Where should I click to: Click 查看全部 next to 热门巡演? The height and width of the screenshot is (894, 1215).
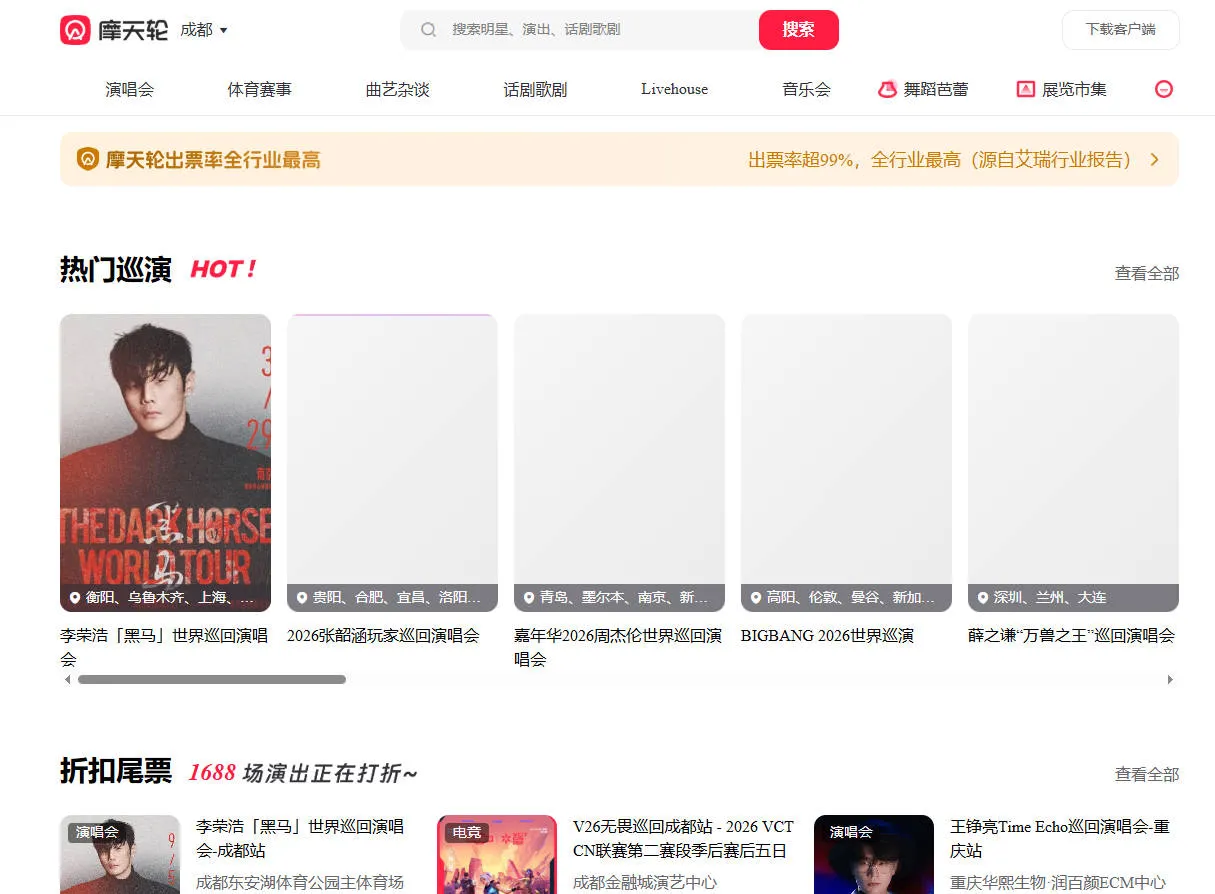(1147, 273)
